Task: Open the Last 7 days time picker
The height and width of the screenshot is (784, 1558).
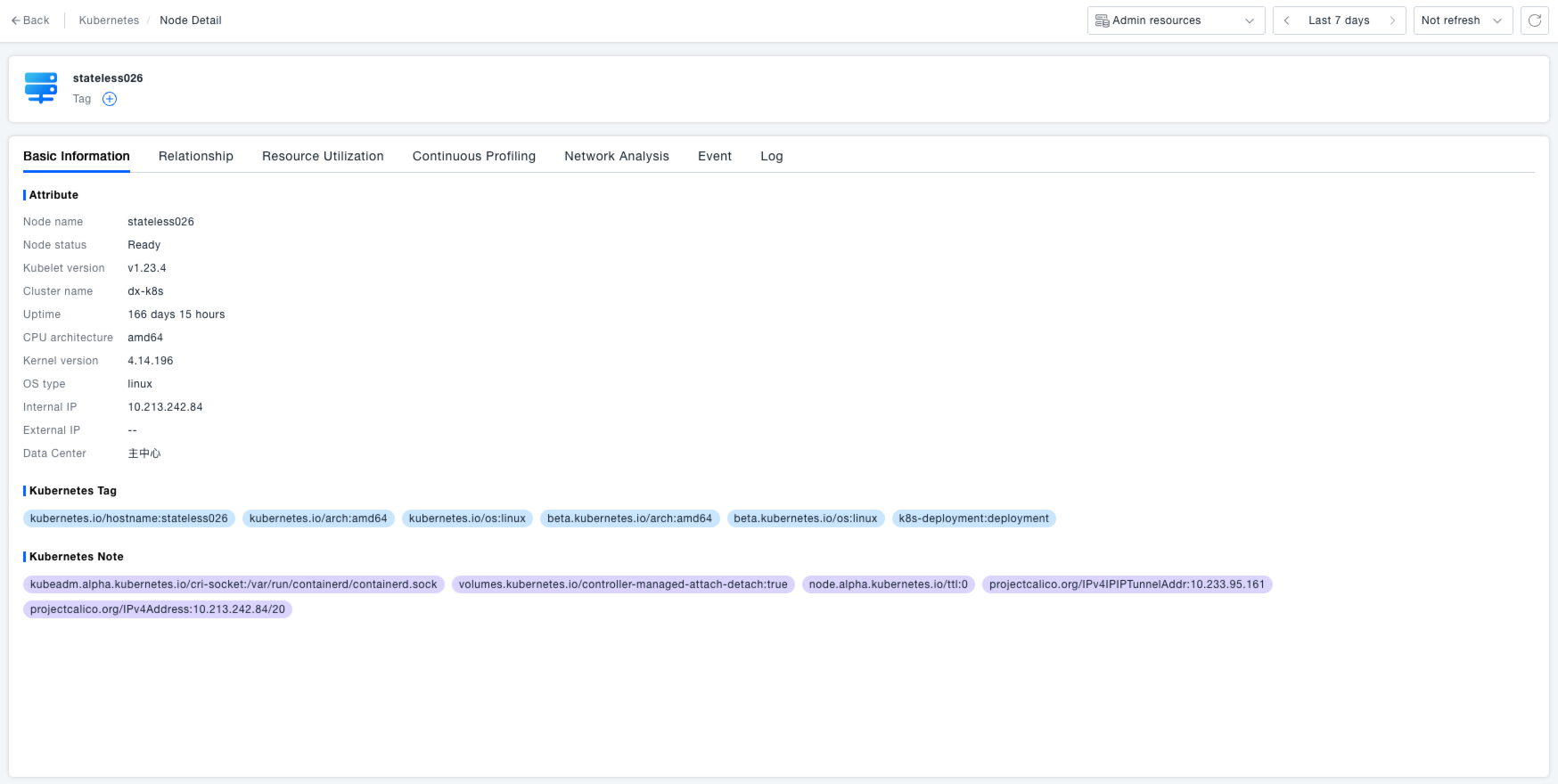Action: [x=1339, y=20]
